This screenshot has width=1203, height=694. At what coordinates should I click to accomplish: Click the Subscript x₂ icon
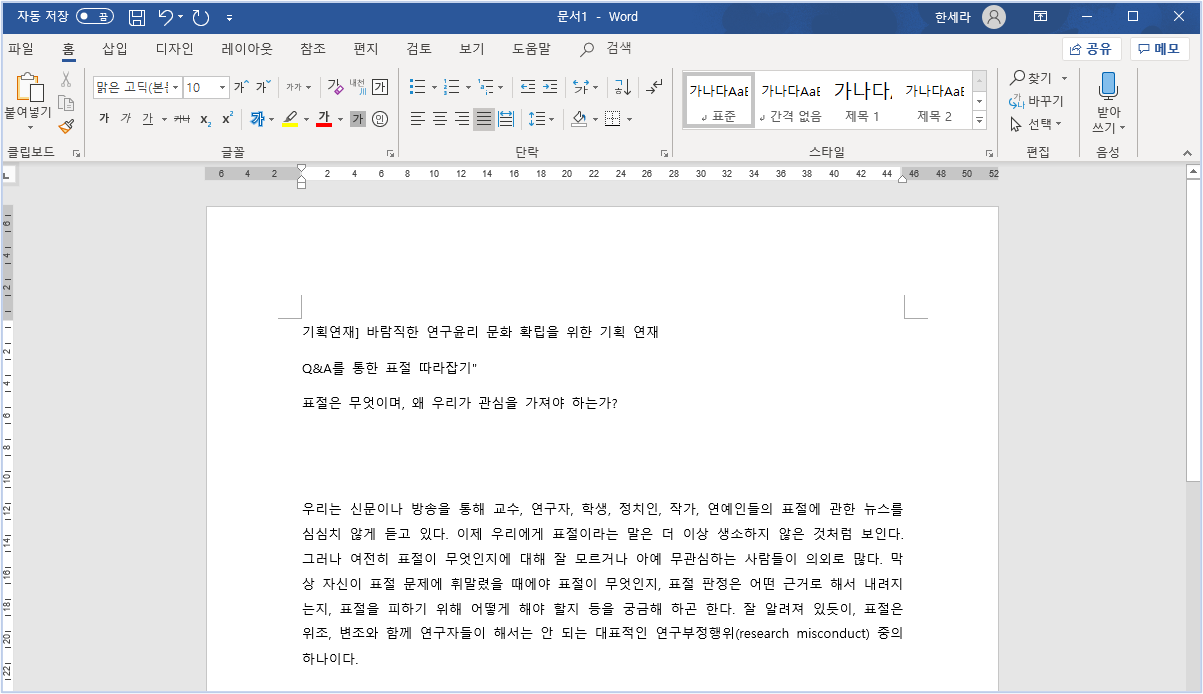tap(205, 119)
